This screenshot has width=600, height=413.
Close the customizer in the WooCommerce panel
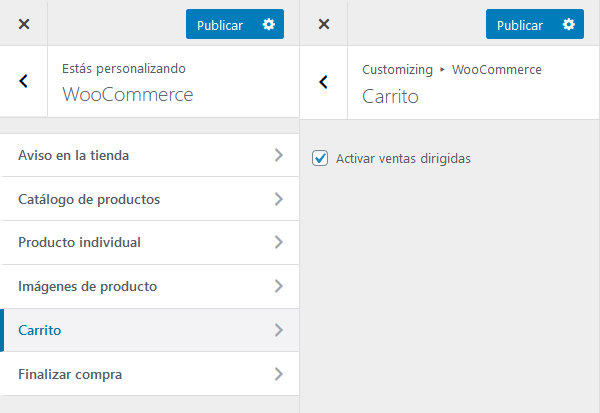click(24, 25)
